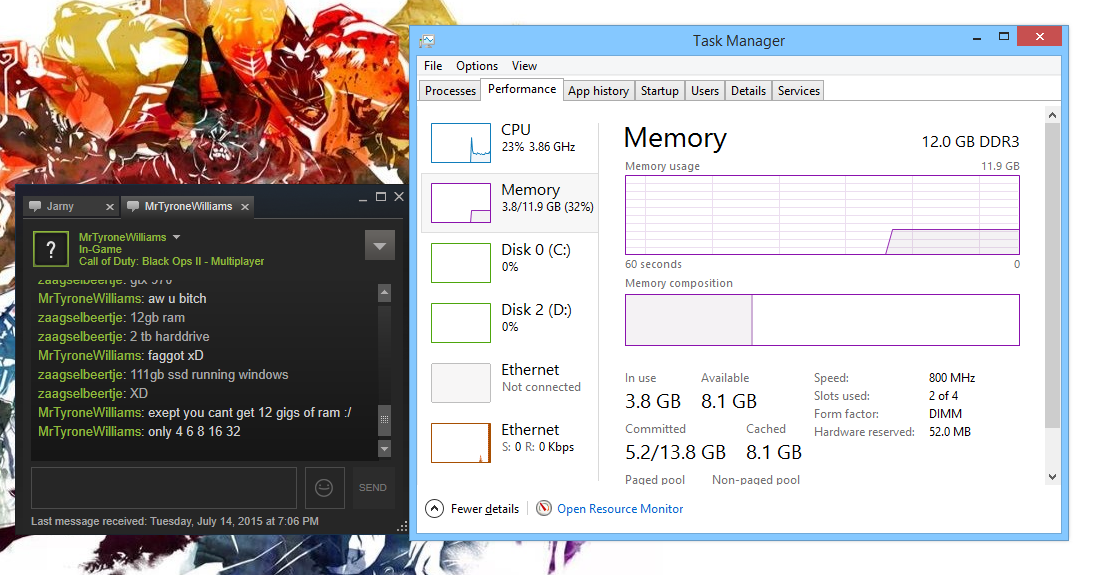The height and width of the screenshot is (575, 1096).
Task: Close the Task Manager window
Action: point(1039,36)
